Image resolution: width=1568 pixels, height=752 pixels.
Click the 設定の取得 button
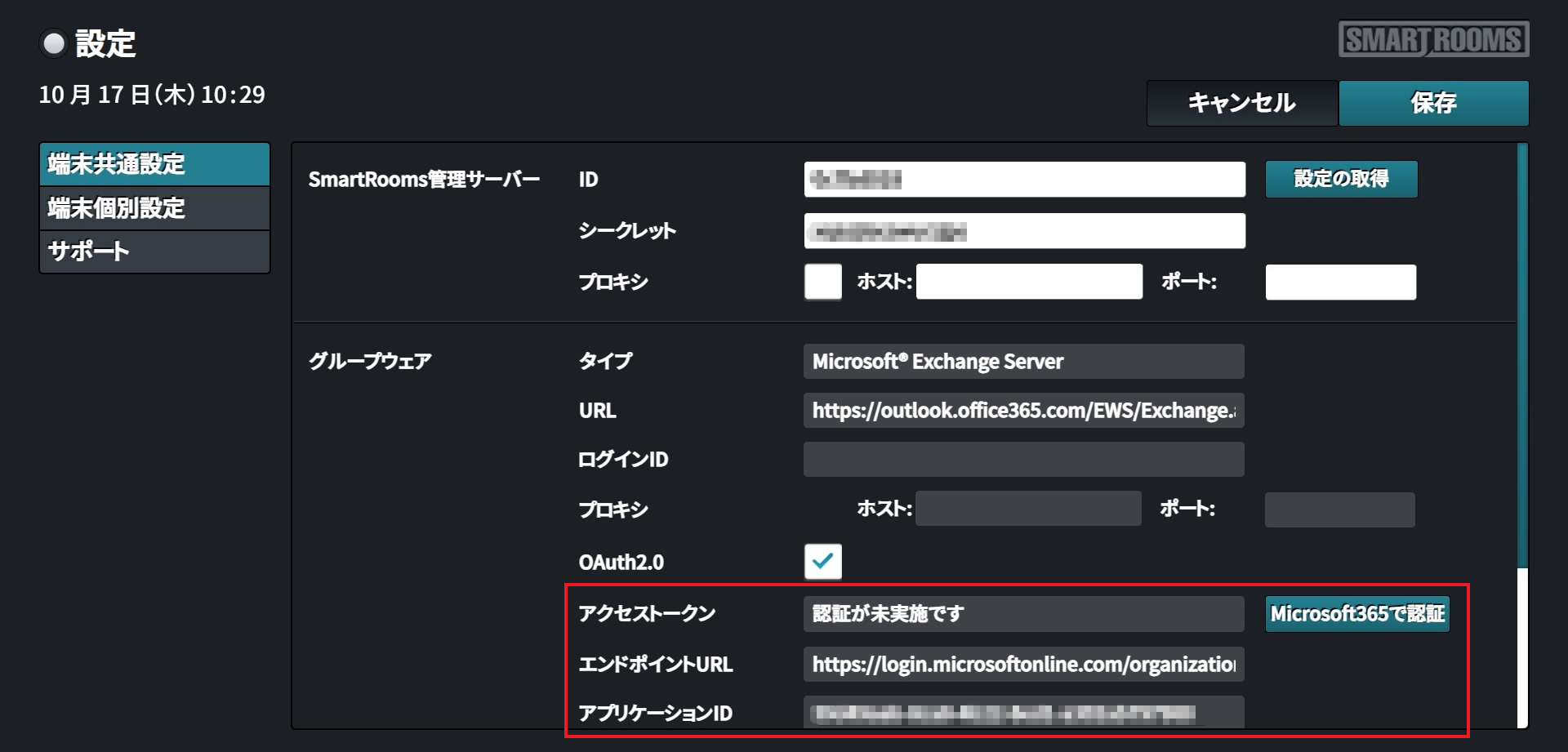click(x=1341, y=179)
